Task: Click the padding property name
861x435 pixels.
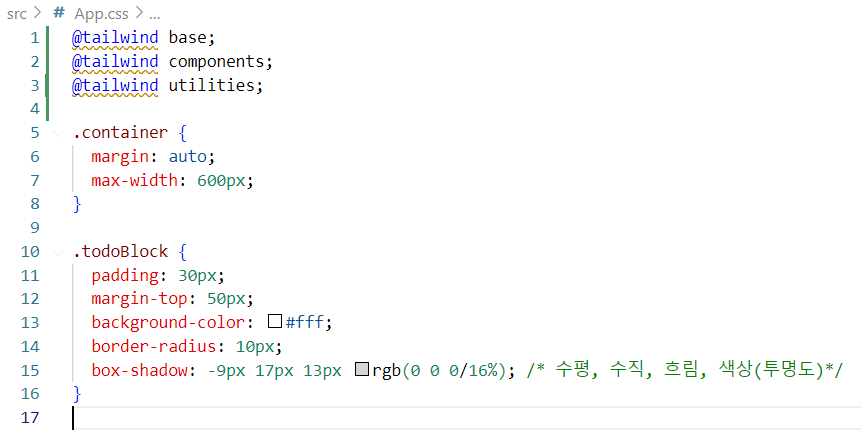Action: pos(125,276)
